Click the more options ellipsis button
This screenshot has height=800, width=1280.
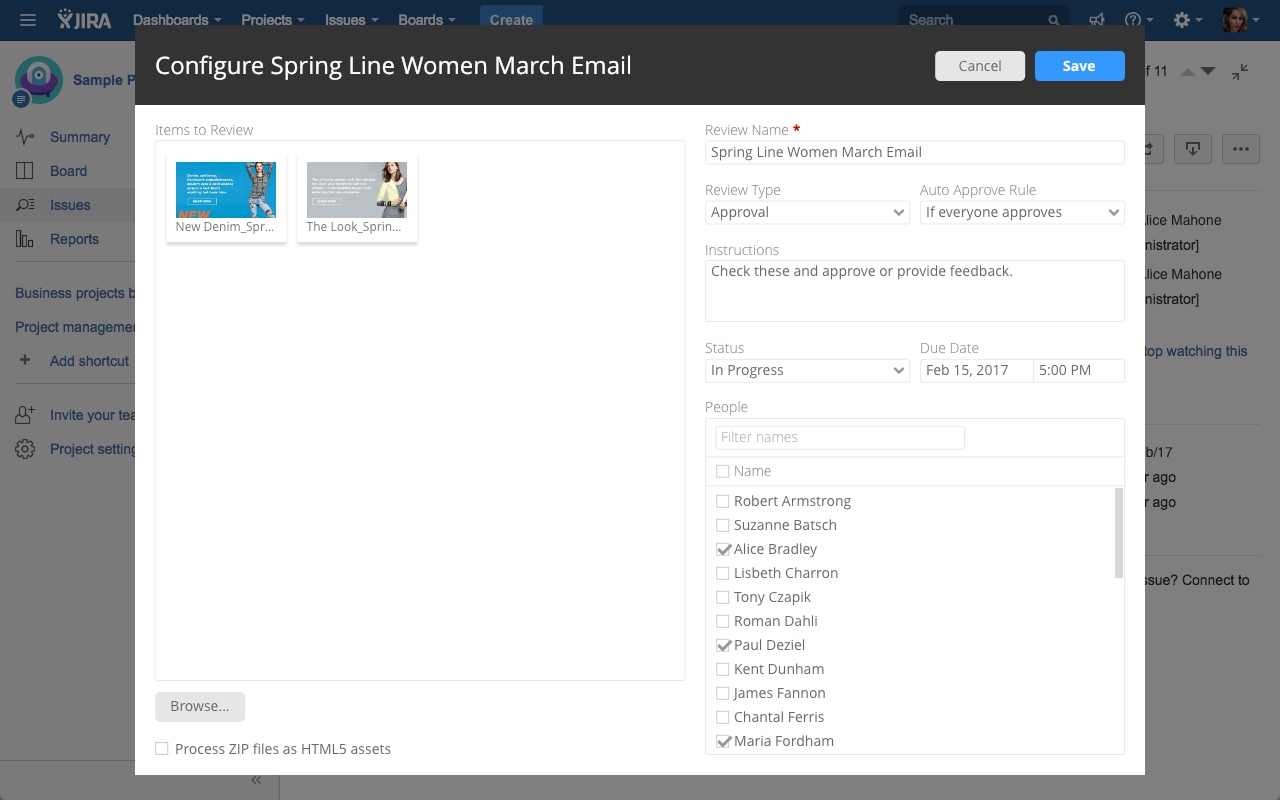point(1241,149)
